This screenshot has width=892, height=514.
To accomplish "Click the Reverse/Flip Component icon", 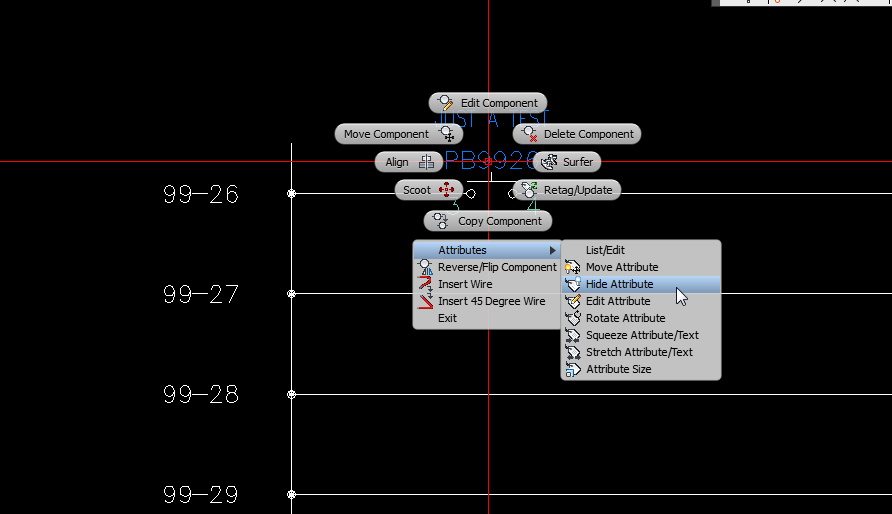I will click(x=425, y=267).
